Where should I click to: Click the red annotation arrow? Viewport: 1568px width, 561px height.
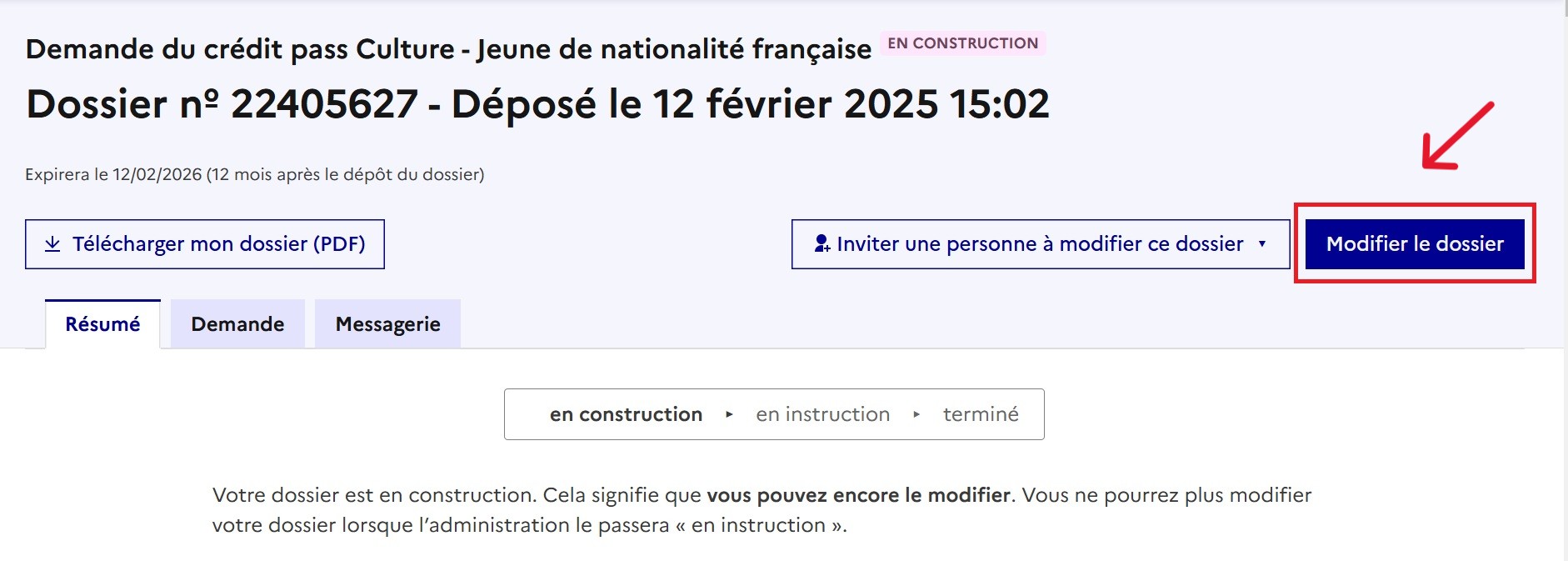[1458, 136]
